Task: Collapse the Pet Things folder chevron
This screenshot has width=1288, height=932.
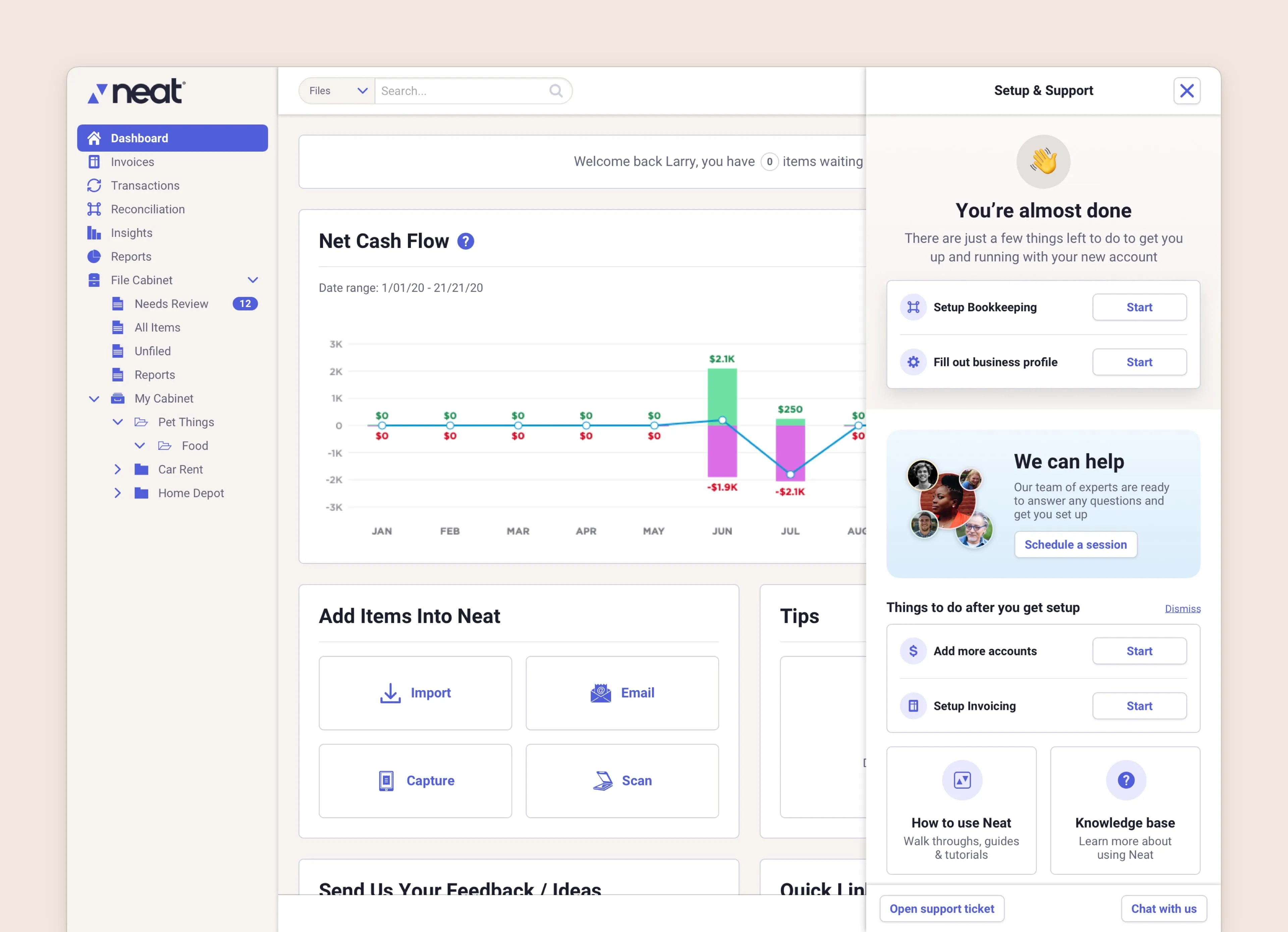Action: coord(117,422)
